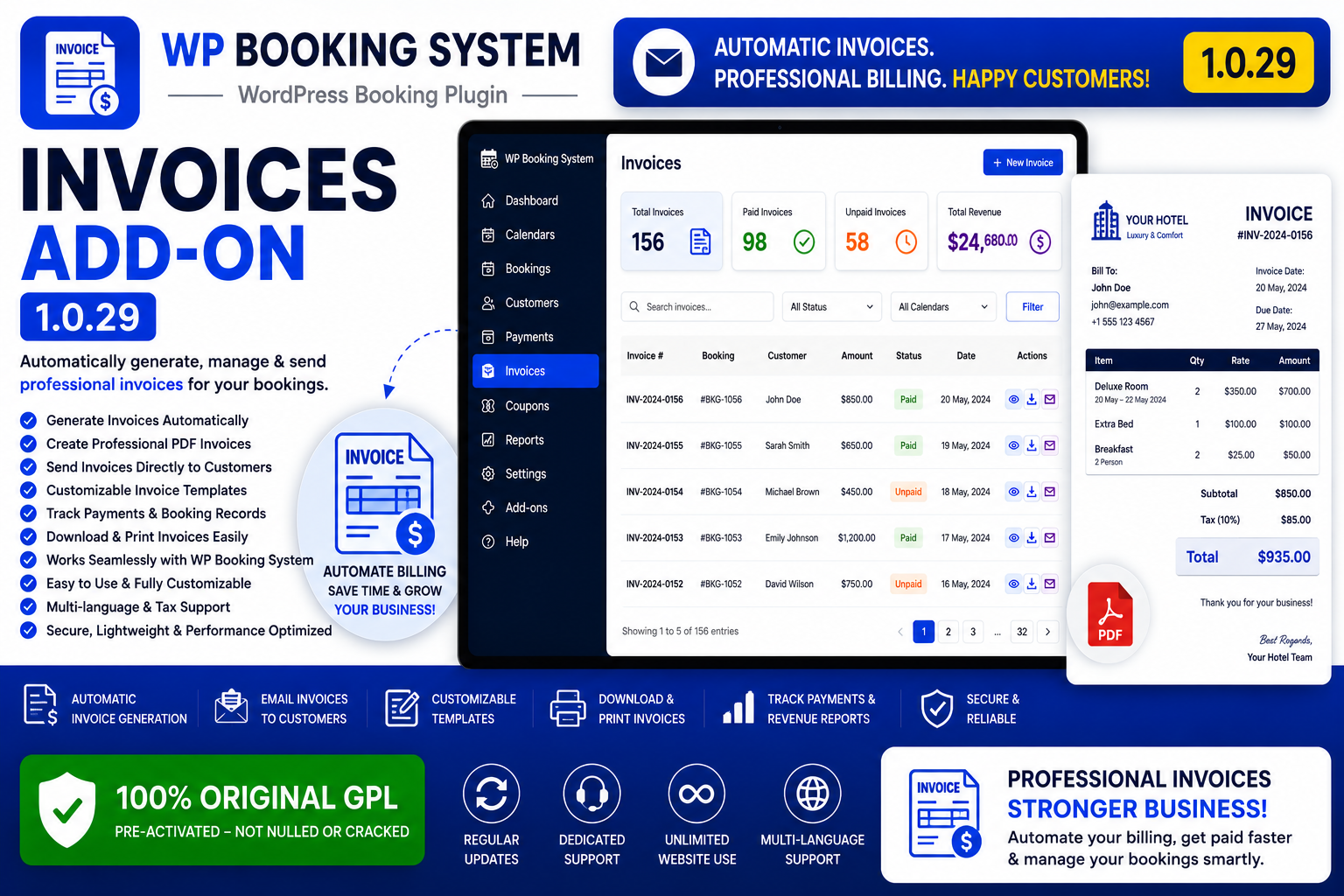Viewport: 1344px width, 896px height.
Task: Email invoice INV-2024-0156 to customer
Action: (x=1050, y=400)
